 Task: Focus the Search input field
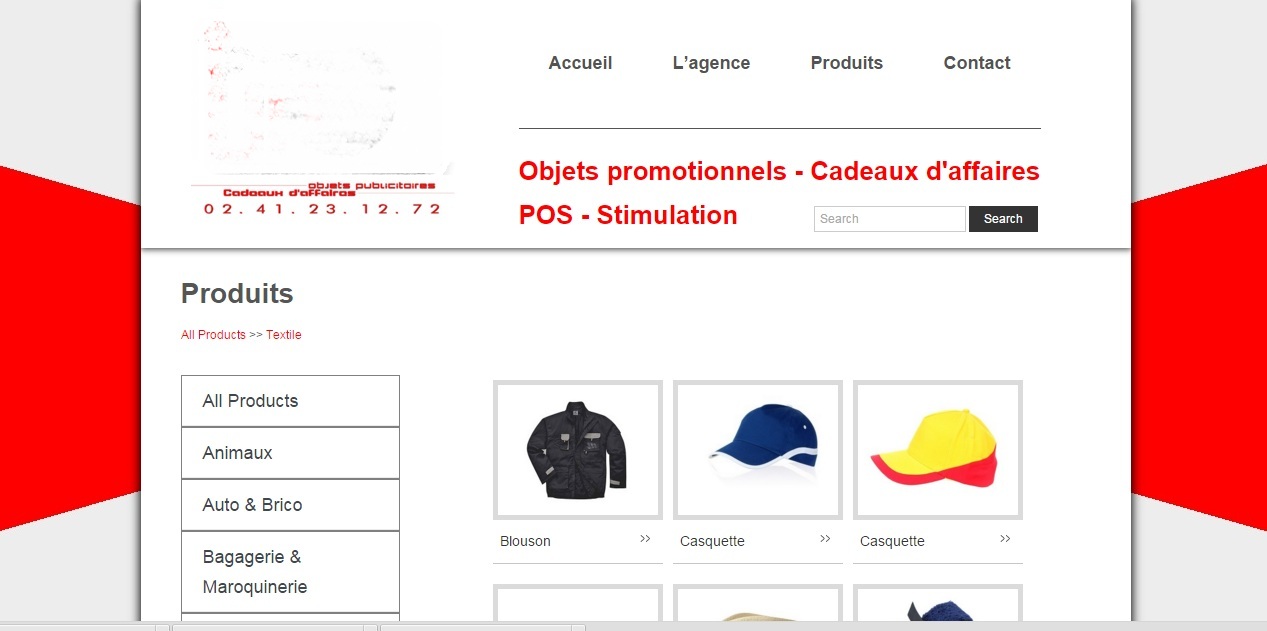(x=890, y=219)
